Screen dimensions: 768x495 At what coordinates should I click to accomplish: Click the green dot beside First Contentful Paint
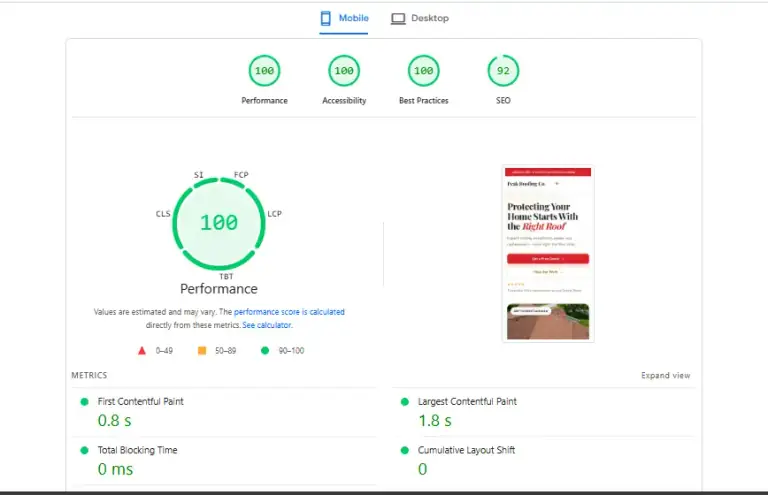[x=84, y=402]
